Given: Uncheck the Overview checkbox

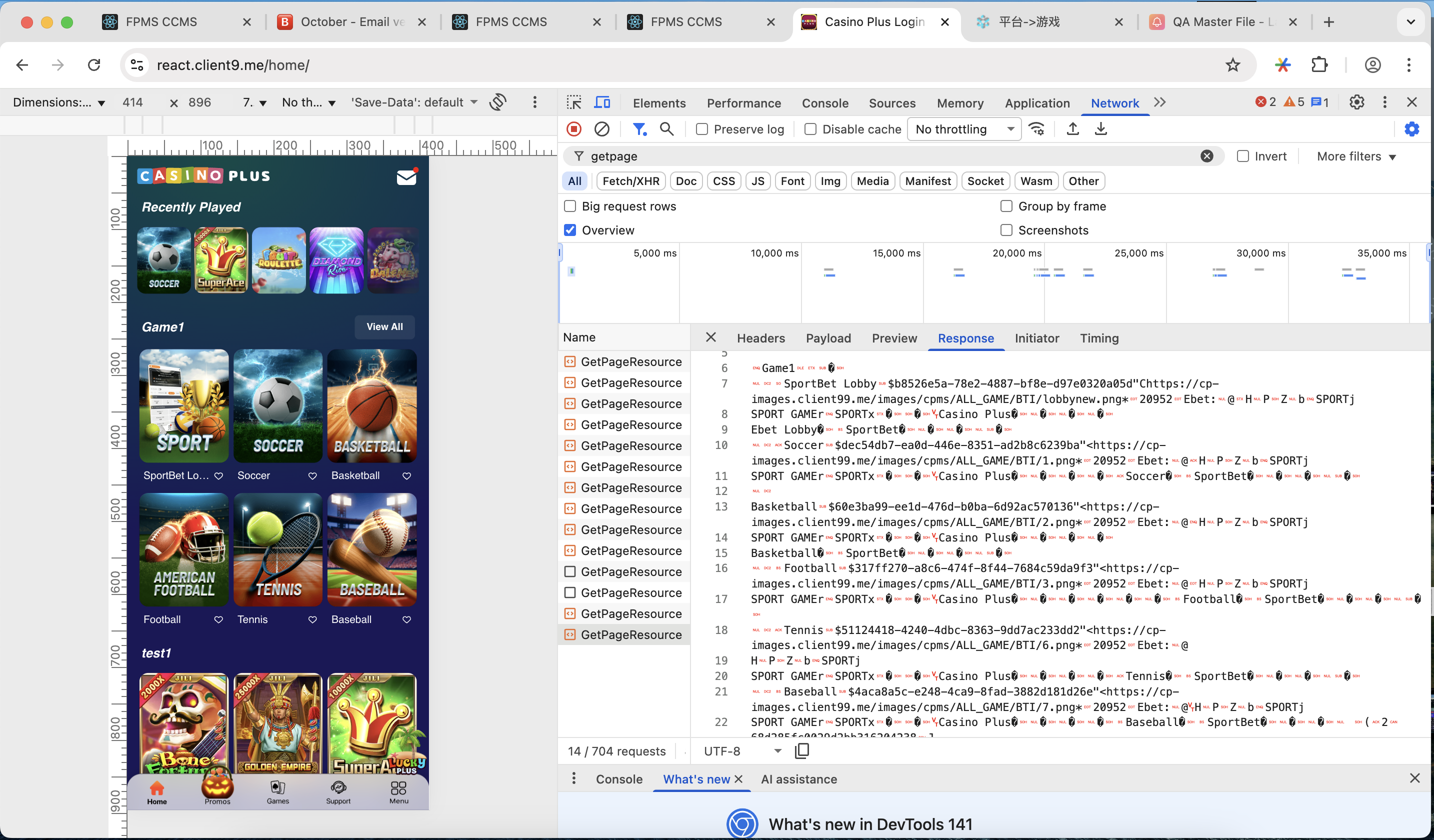Looking at the screenshot, I should coord(569,230).
